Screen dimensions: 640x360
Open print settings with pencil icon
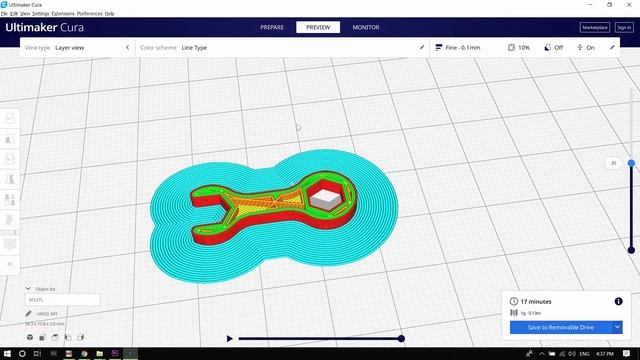[612, 47]
